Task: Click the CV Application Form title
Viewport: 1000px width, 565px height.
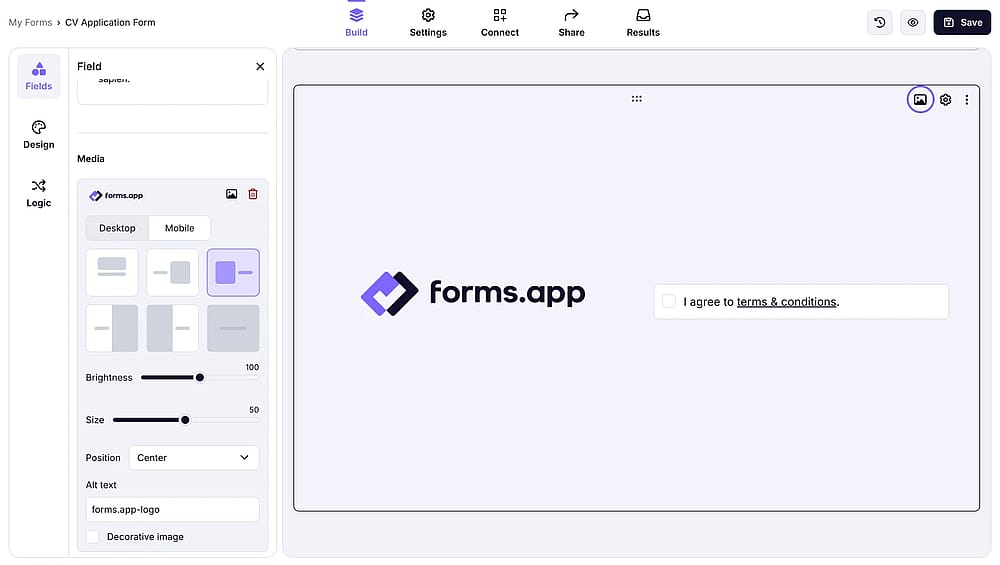Action: pos(110,22)
